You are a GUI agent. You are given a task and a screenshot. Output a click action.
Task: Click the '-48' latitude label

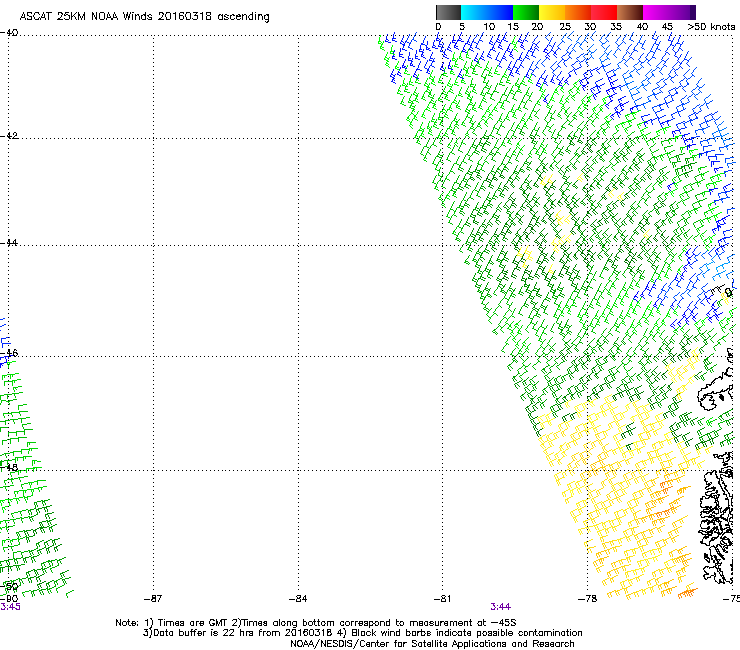[9, 467]
